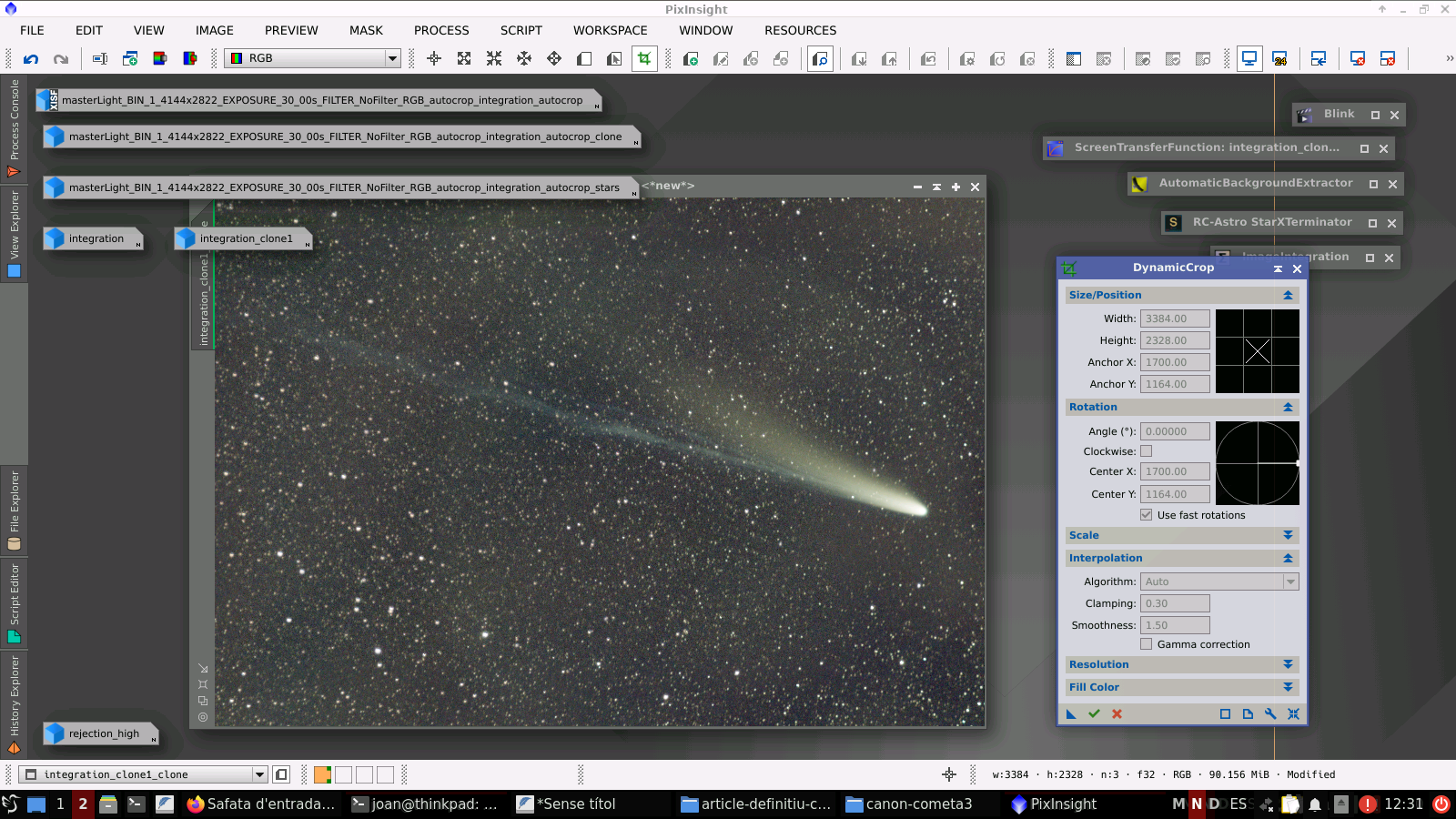Toggle Use fast rotations checkbox
The height and width of the screenshot is (819, 1456).
(x=1147, y=515)
